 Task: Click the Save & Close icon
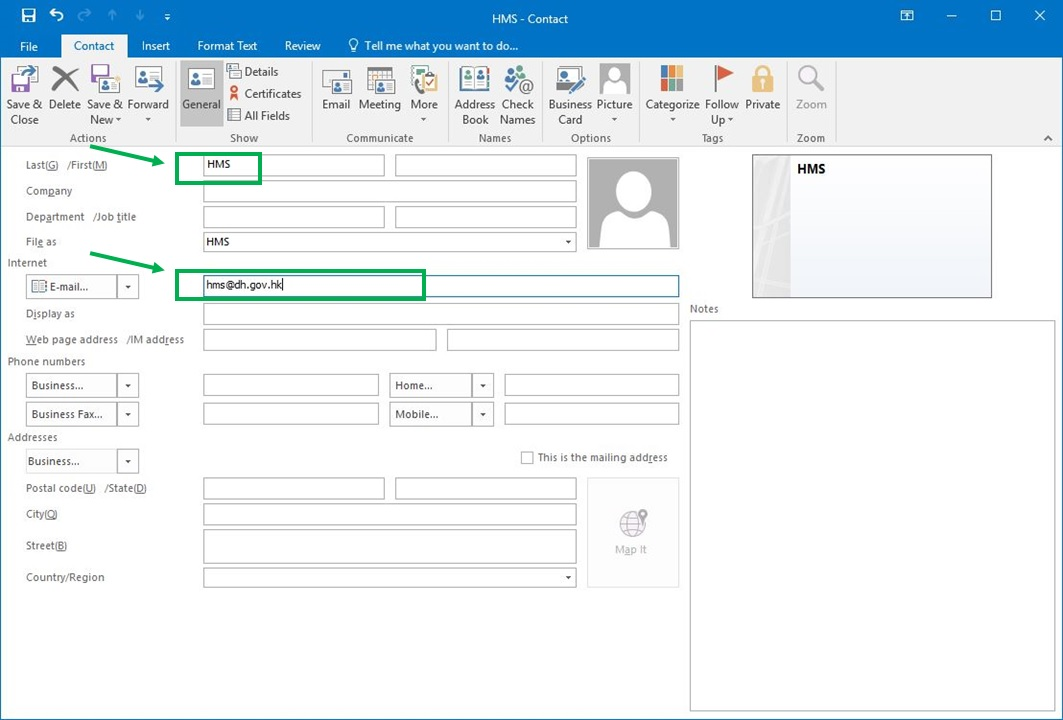tap(23, 90)
